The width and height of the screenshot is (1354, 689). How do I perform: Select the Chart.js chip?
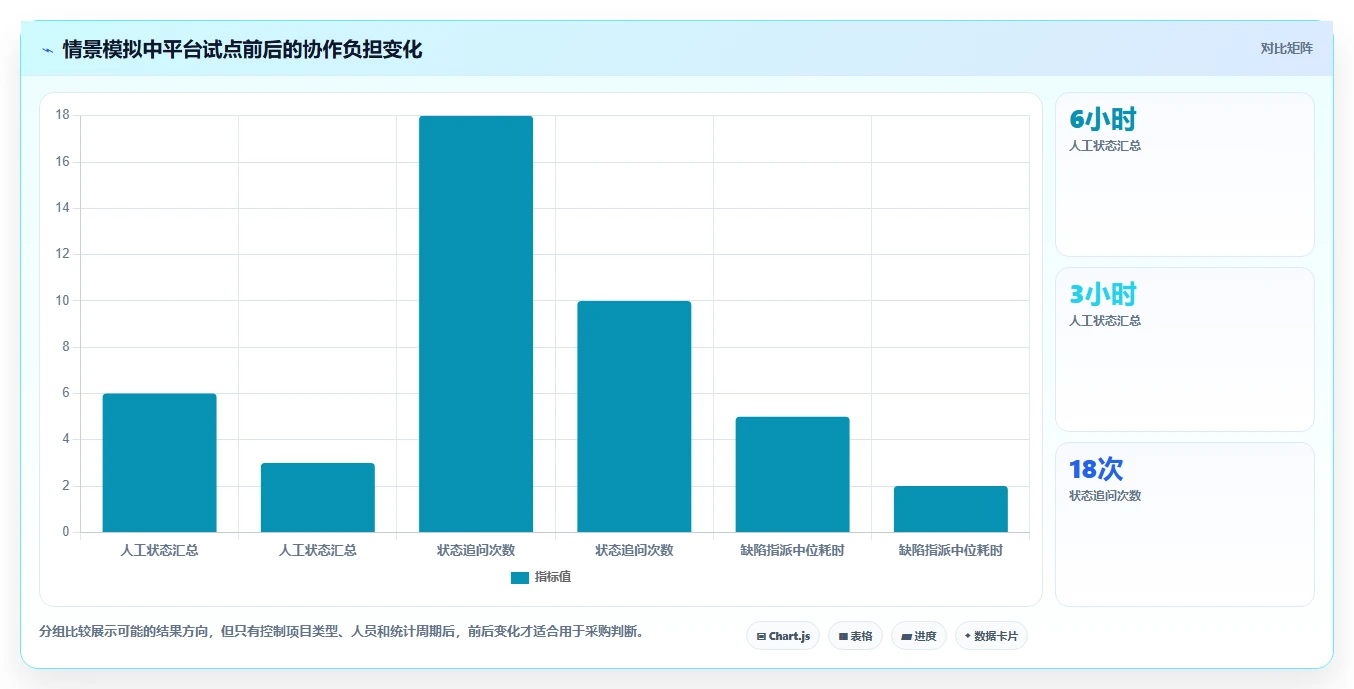pyautogui.click(x=783, y=636)
